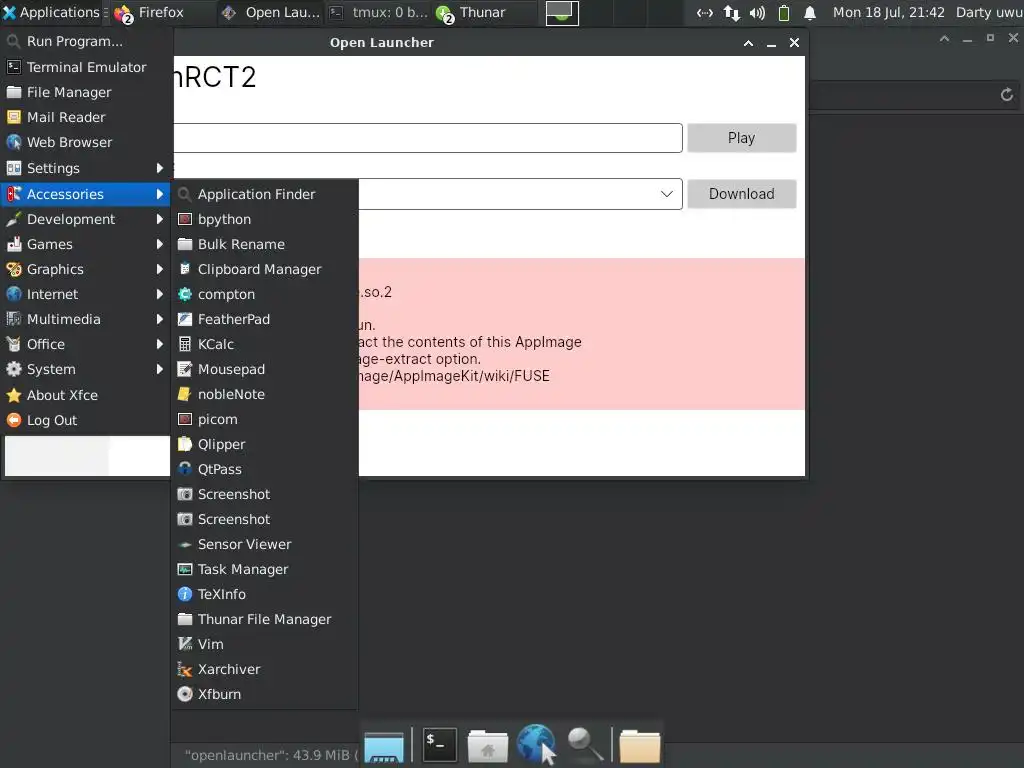This screenshot has width=1024, height=768.
Task: Click the battery tray icon
Action: [784, 12]
